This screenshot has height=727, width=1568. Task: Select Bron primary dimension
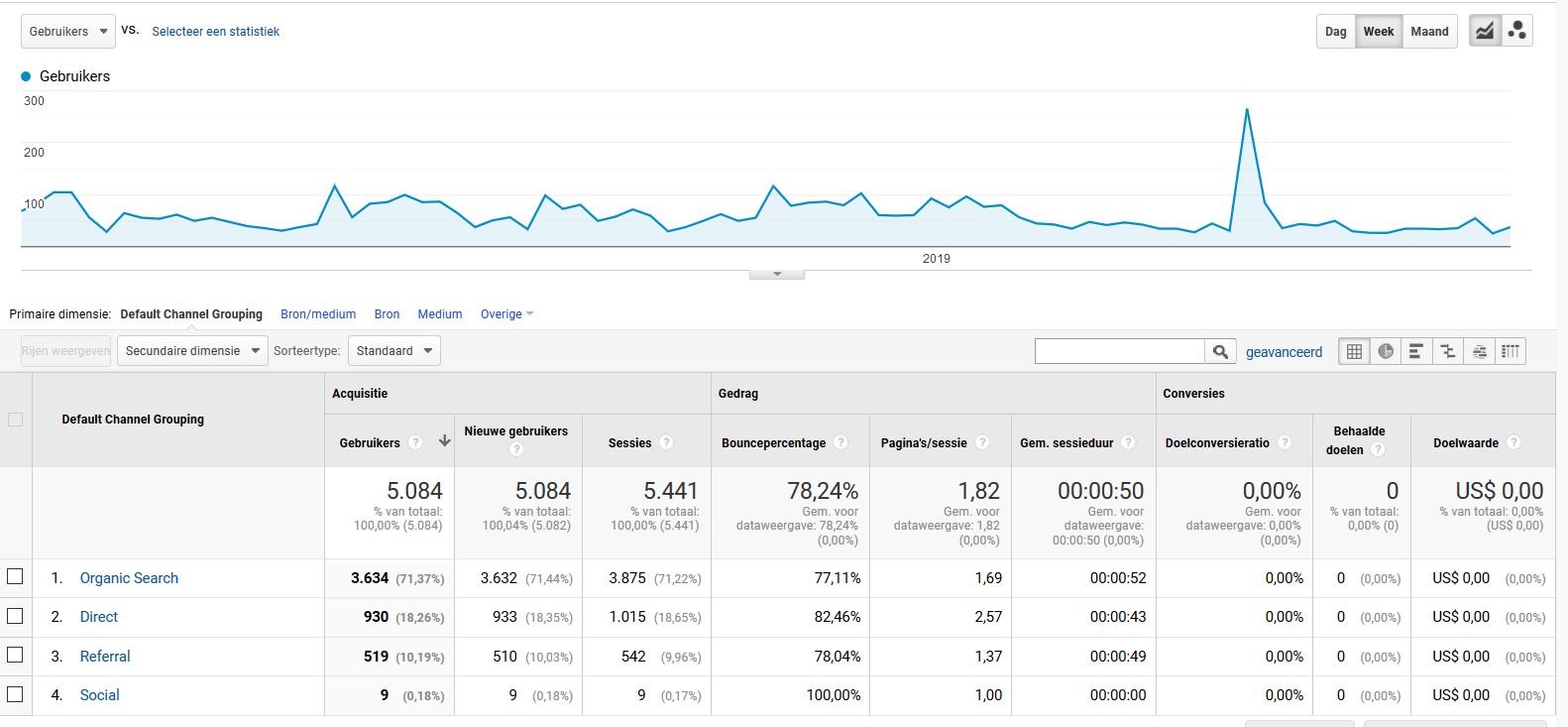pos(387,314)
